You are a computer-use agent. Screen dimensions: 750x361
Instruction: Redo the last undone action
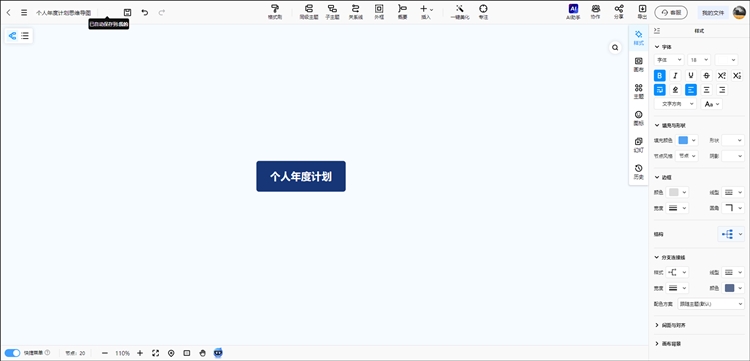(x=162, y=13)
